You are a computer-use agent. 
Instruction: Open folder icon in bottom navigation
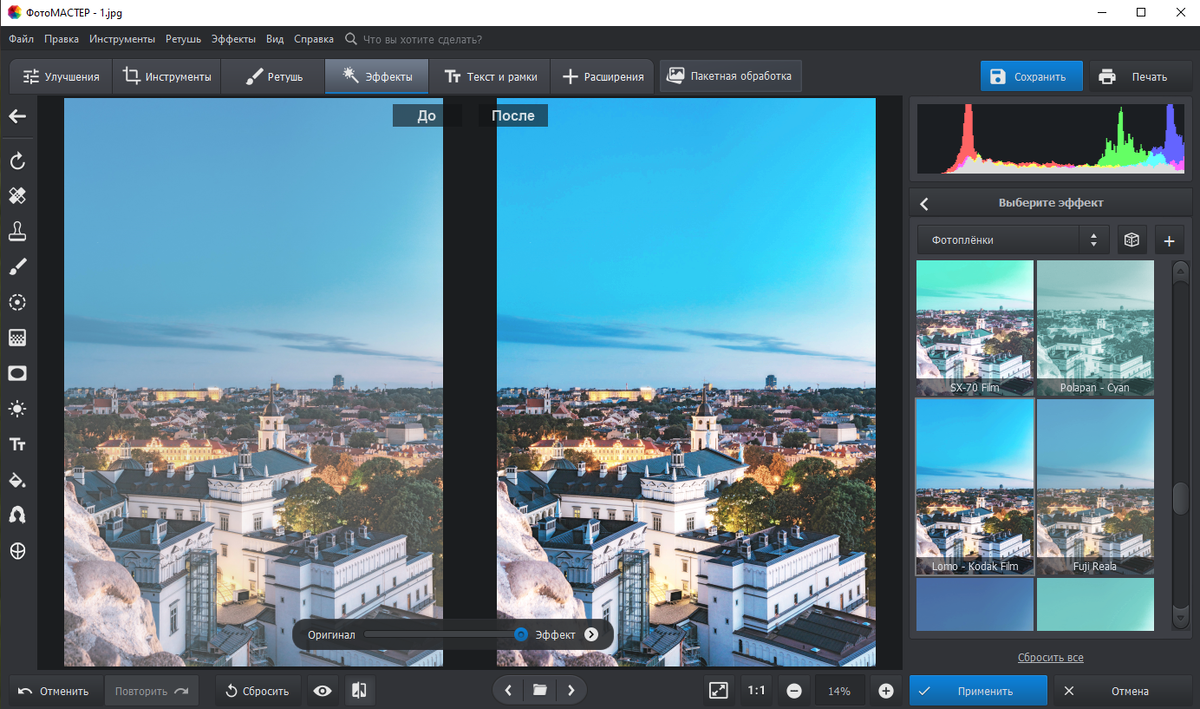[x=539, y=690]
